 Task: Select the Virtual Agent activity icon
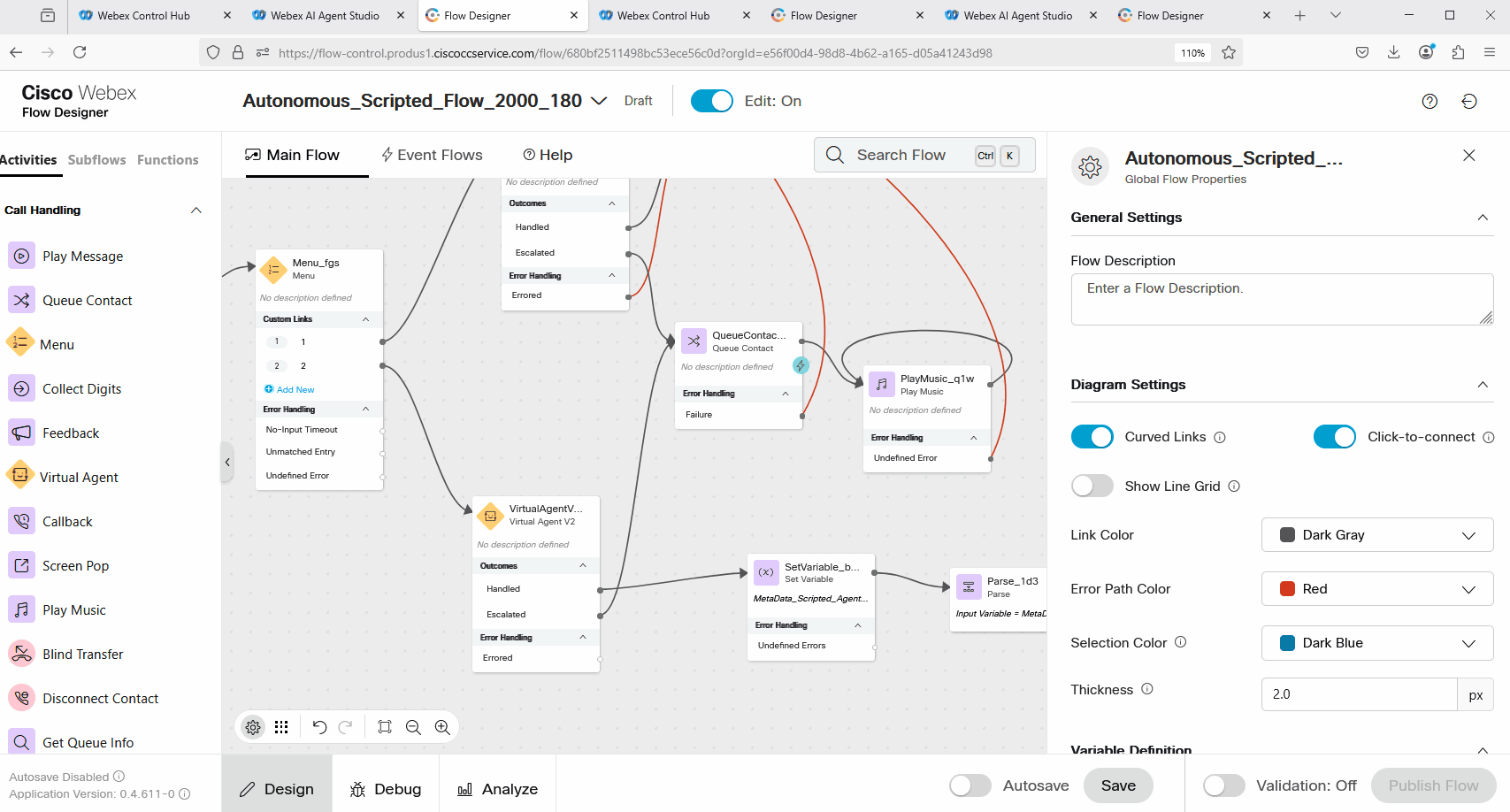(20, 477)
